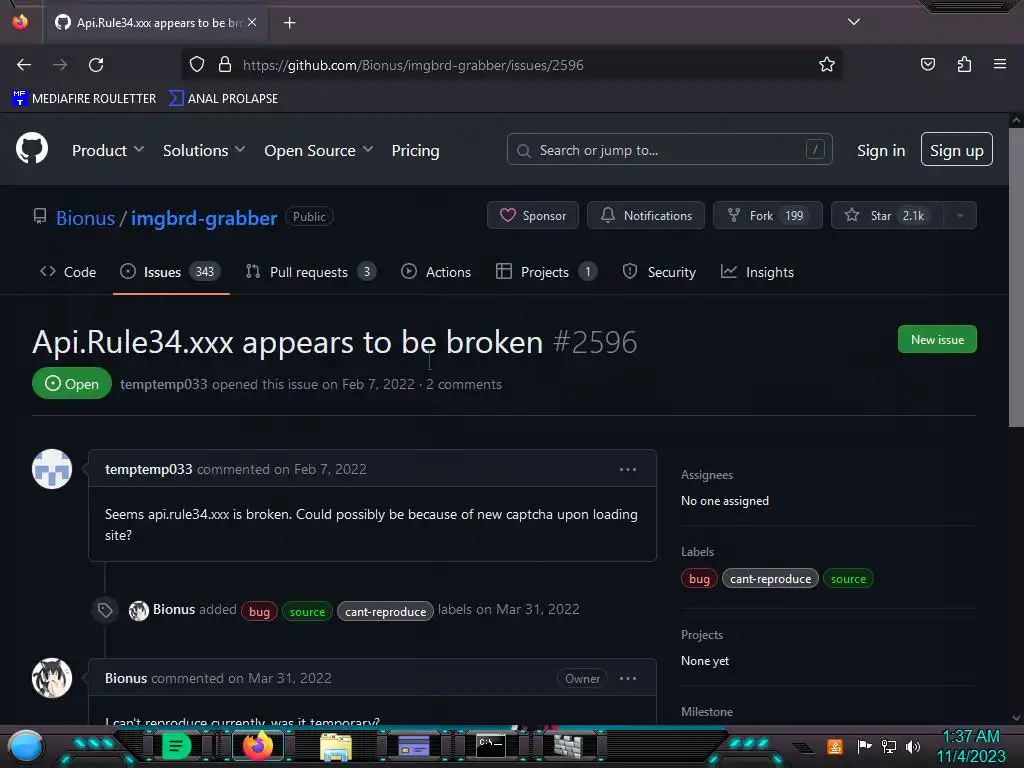Viewport: 1024px width, 768px height.
Task: Switch to the Security tab
Action: click(x=659, y=272)
